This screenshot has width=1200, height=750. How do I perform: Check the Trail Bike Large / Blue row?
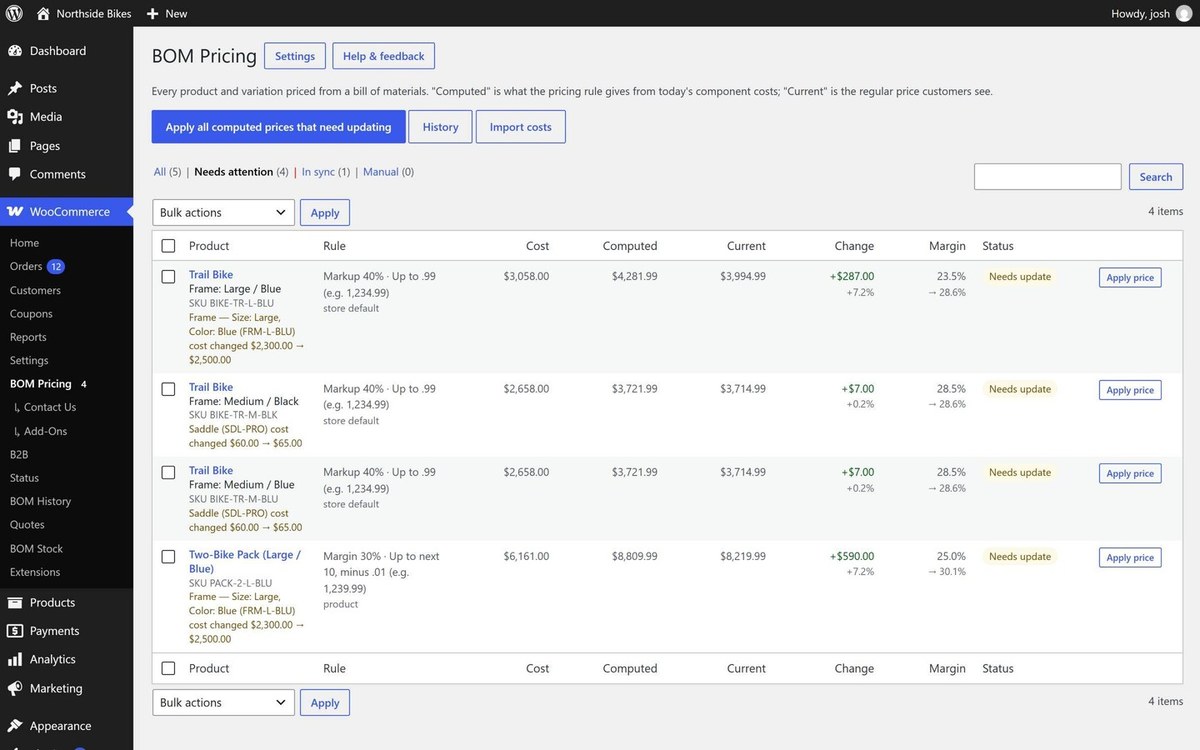click(x=168, y=277)
